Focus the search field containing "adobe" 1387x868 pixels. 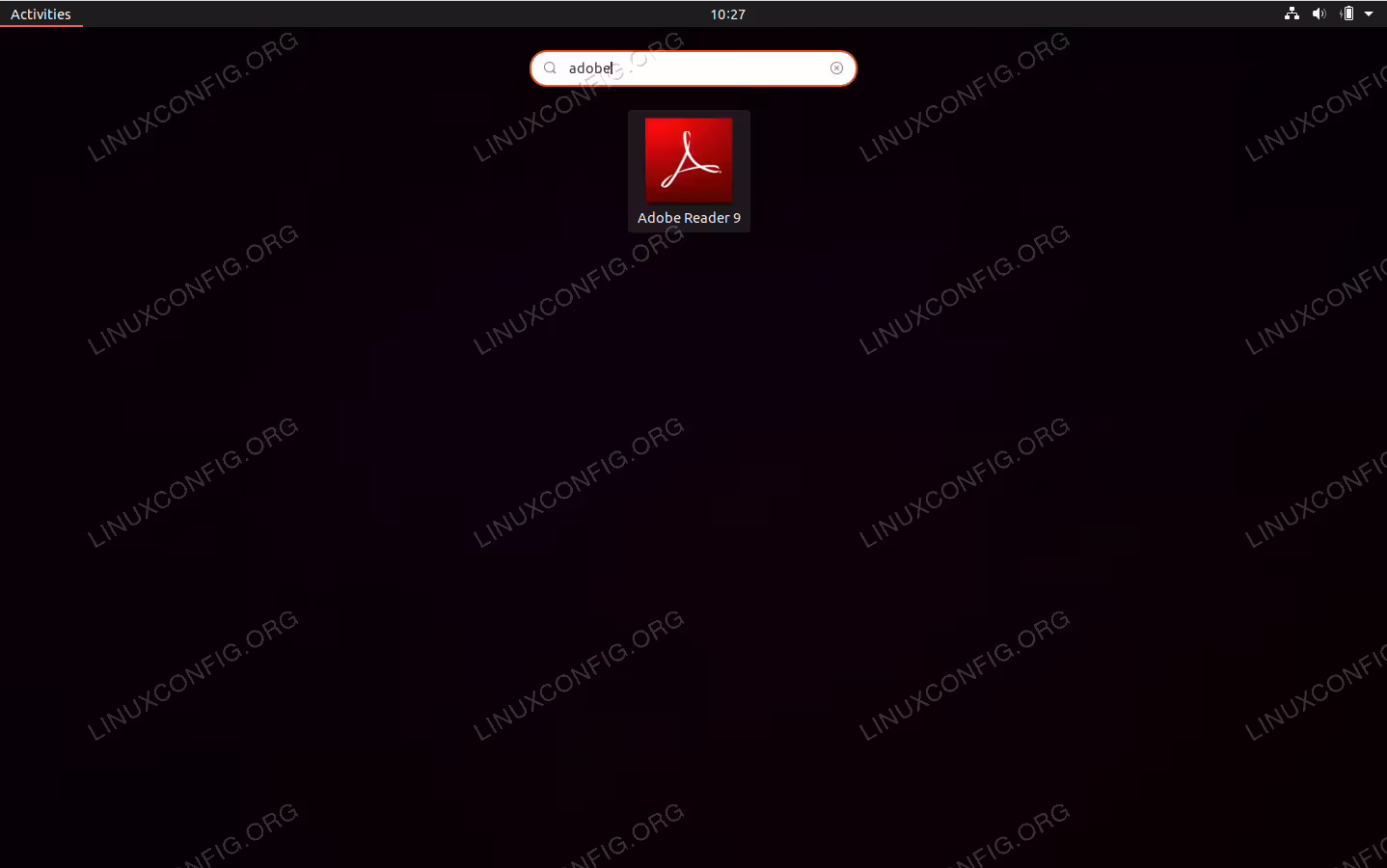pyautogui.click(x=693, y=68)
